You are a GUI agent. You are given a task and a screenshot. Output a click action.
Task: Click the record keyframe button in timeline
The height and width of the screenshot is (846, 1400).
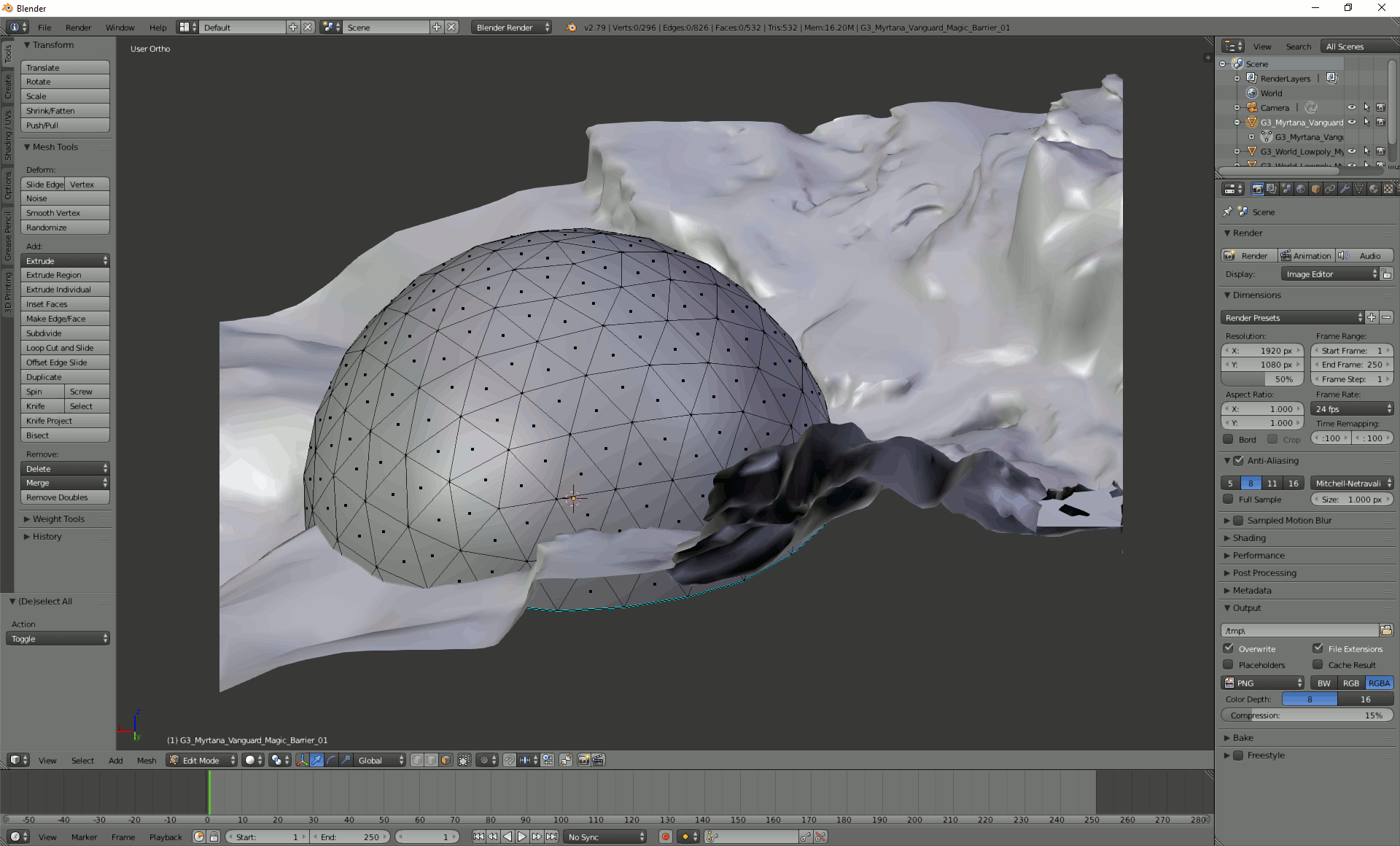(x=665, y=837)
